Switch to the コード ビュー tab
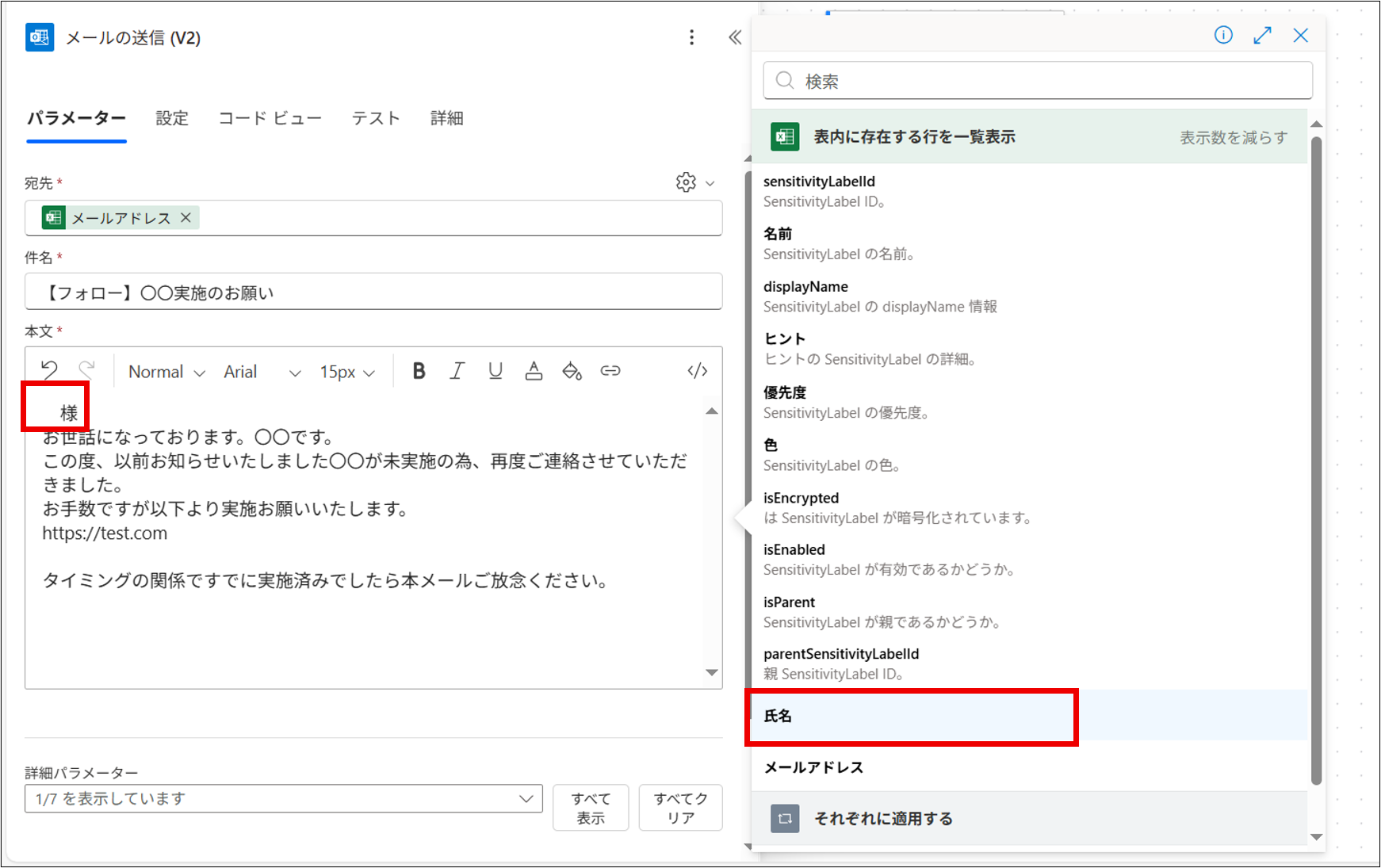 [x=270, y=118]
